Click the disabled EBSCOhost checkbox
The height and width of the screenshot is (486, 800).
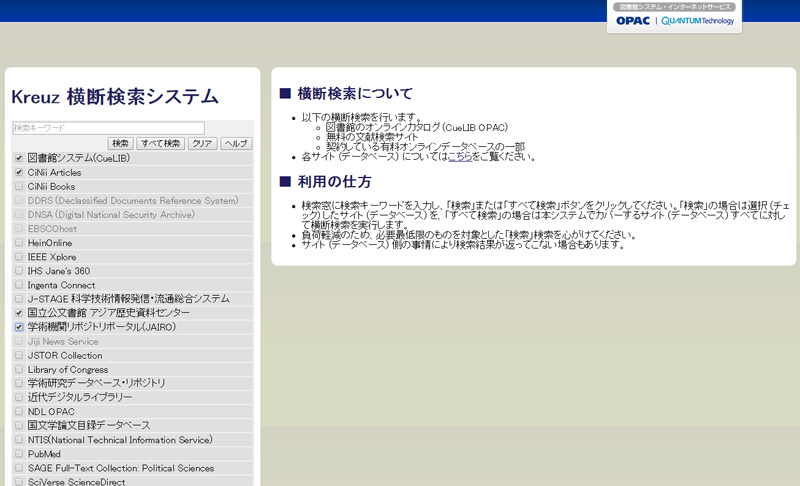point(19,228)
